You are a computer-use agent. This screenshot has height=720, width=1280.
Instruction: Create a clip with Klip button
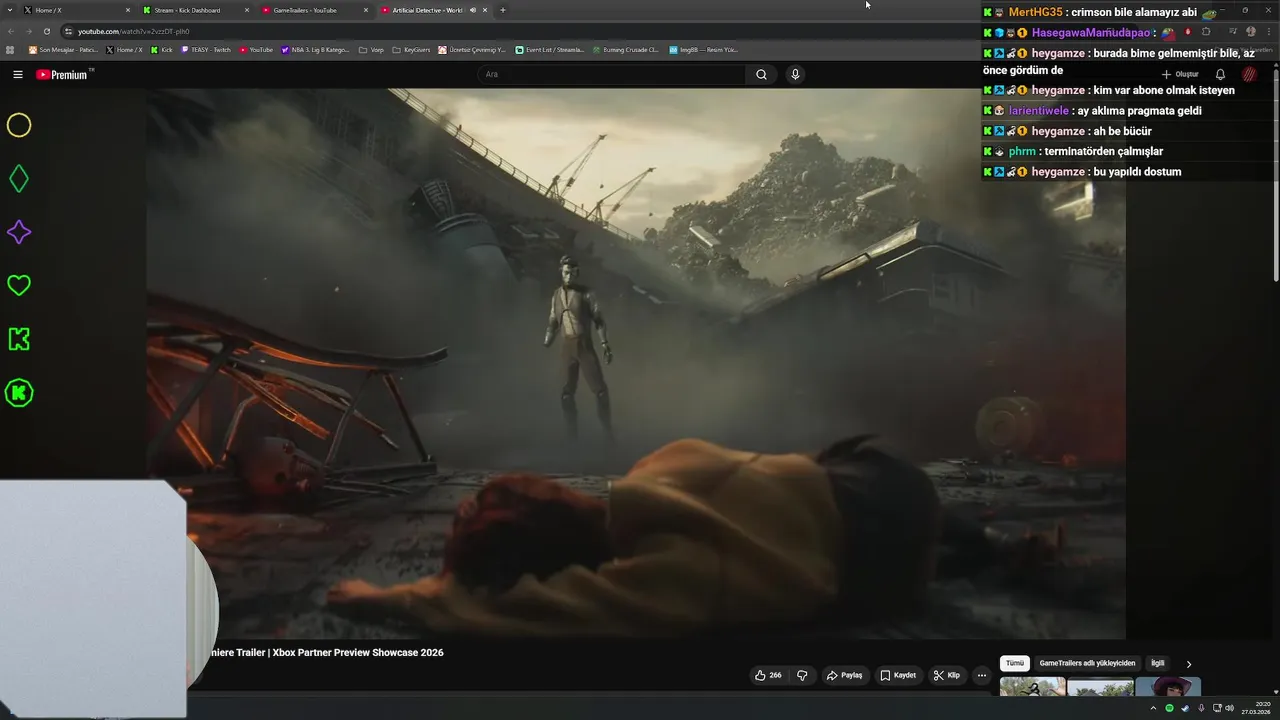[x=946, y=675]
